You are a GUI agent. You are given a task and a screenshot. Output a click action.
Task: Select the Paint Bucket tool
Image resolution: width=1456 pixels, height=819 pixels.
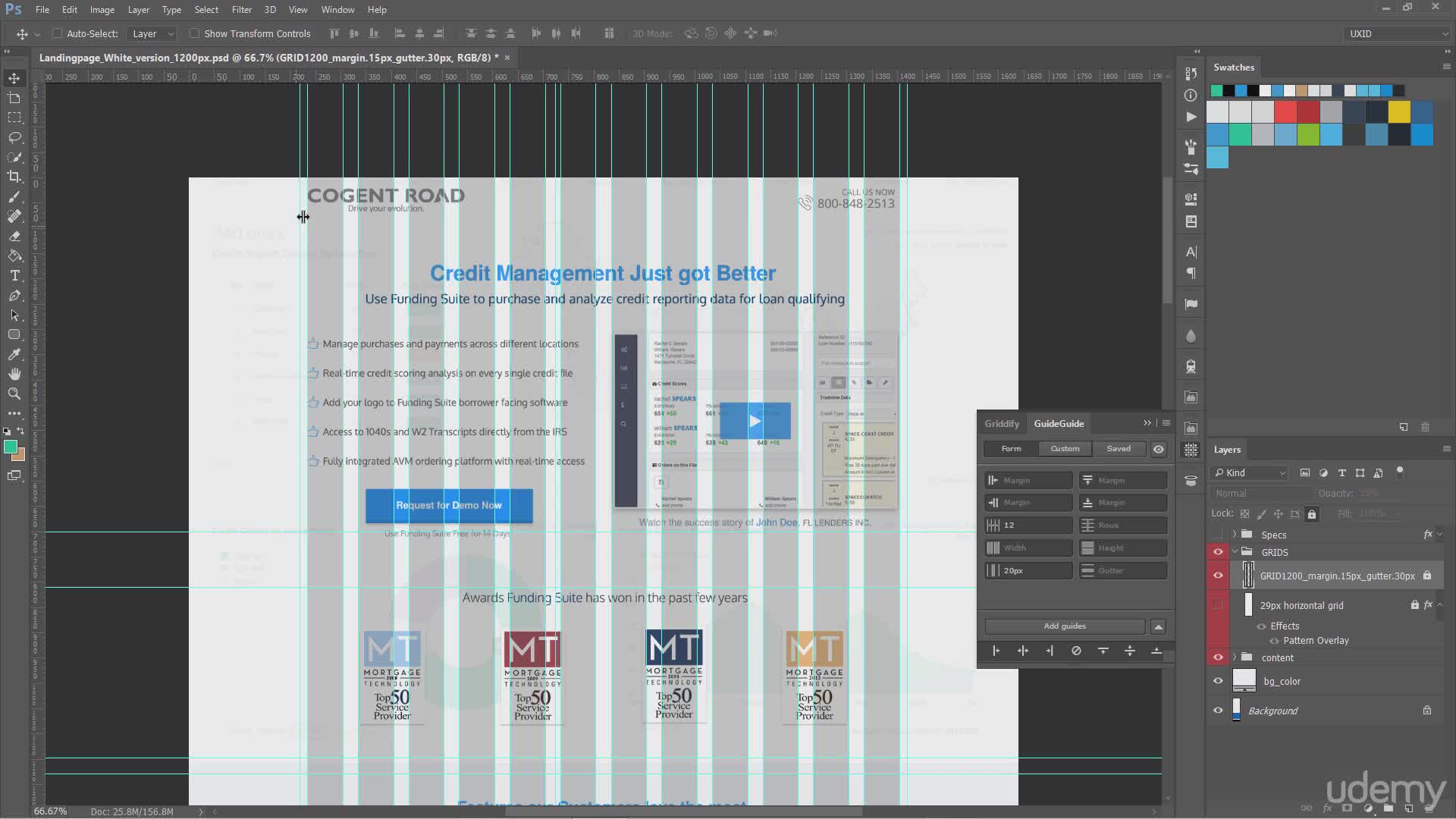tap(14, 256)
